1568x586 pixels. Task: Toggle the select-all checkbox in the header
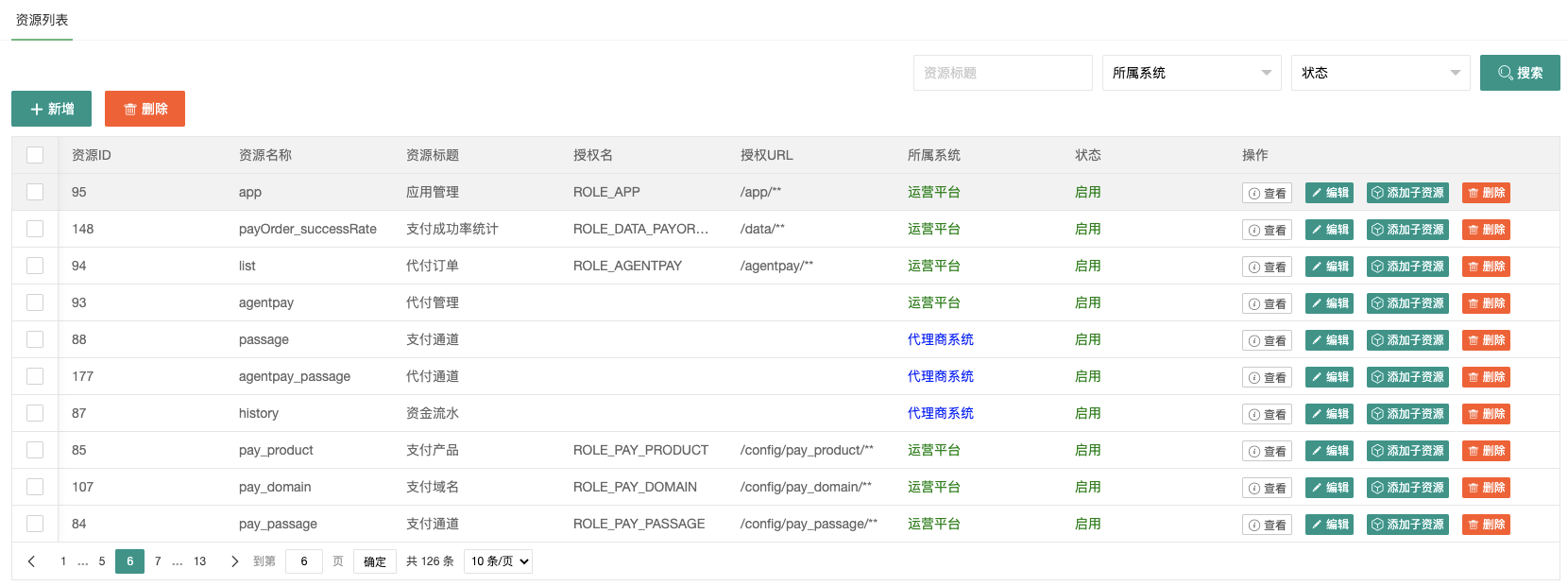tap(35, 155)
